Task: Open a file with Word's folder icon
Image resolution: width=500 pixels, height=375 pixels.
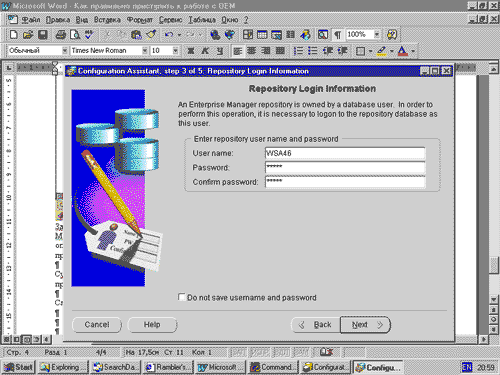Action: 28,35
